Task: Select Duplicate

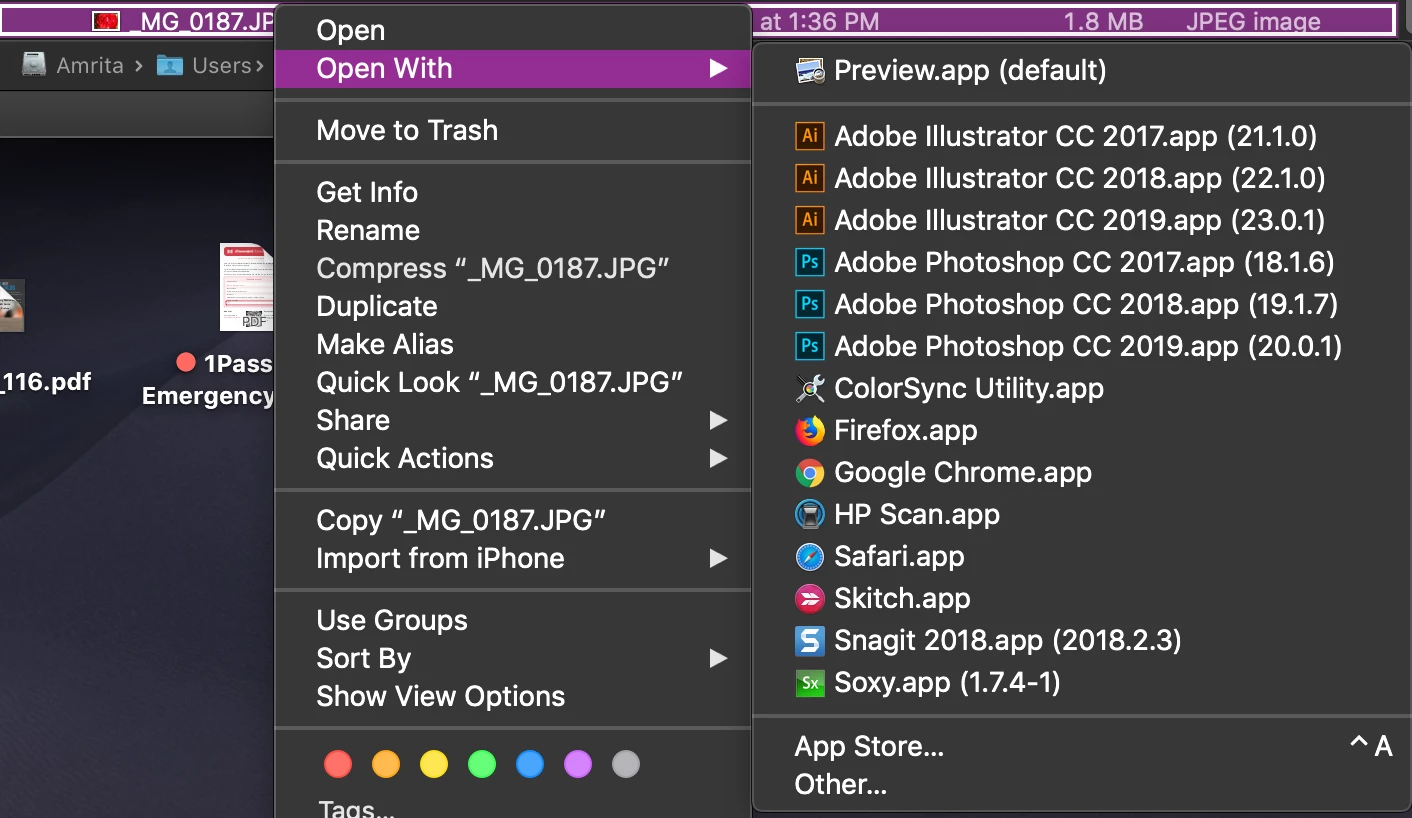Action: coord(513,306)
